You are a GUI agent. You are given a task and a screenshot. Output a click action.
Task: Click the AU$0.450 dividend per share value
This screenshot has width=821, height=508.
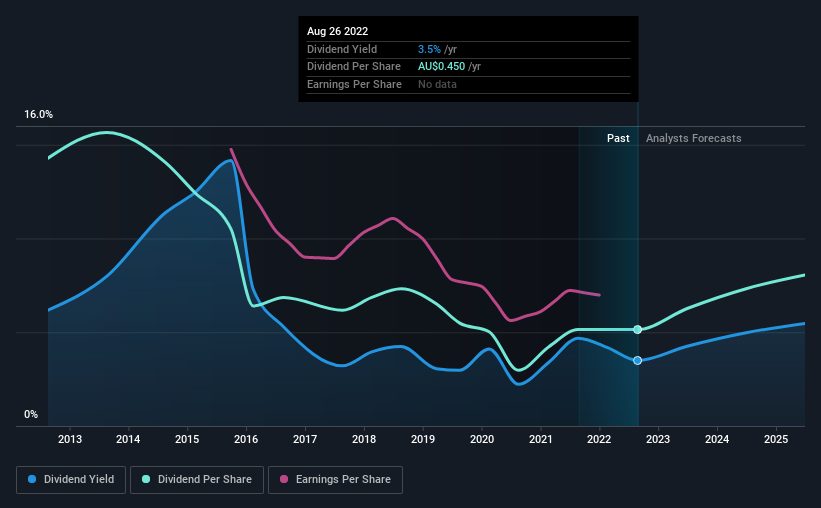point(441,67)
